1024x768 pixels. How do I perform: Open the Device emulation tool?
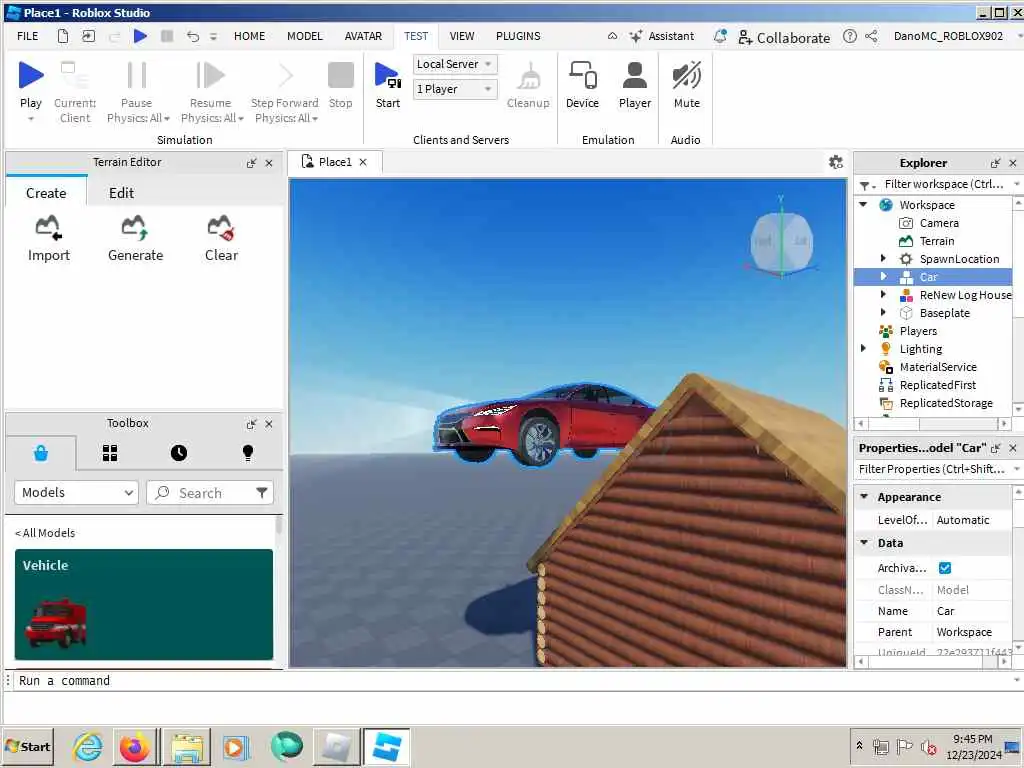583,75
